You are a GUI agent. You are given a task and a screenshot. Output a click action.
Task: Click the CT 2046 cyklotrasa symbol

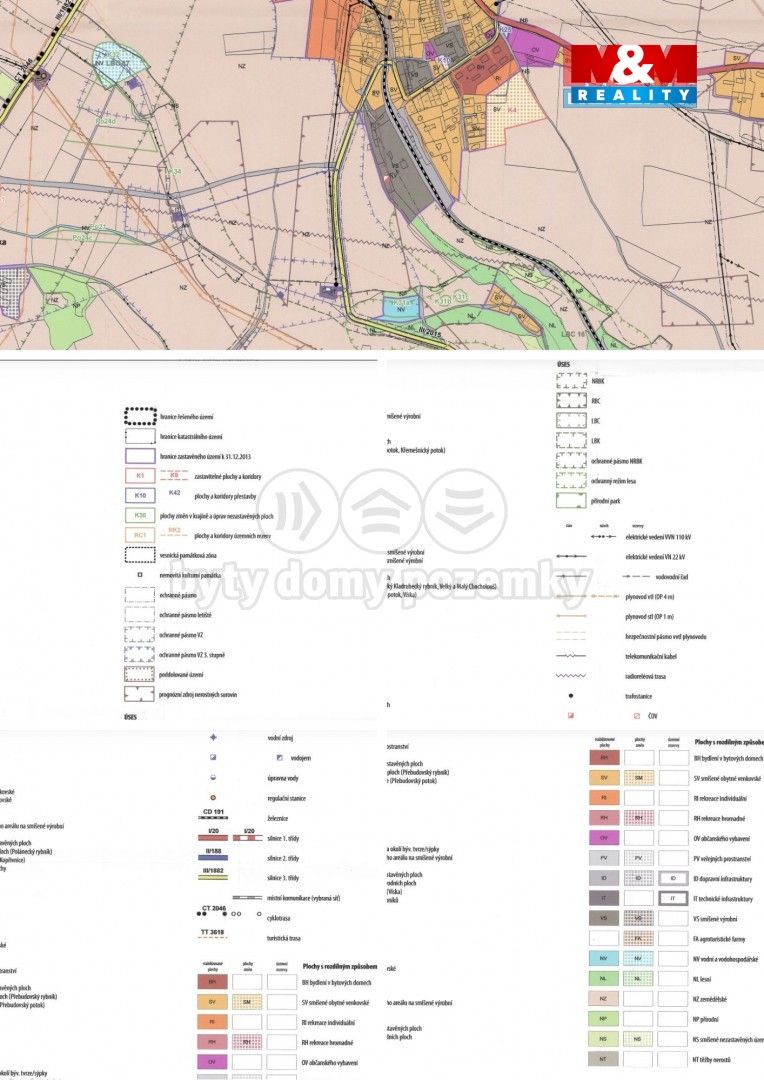pyautogui.click(x=213, y=911)
